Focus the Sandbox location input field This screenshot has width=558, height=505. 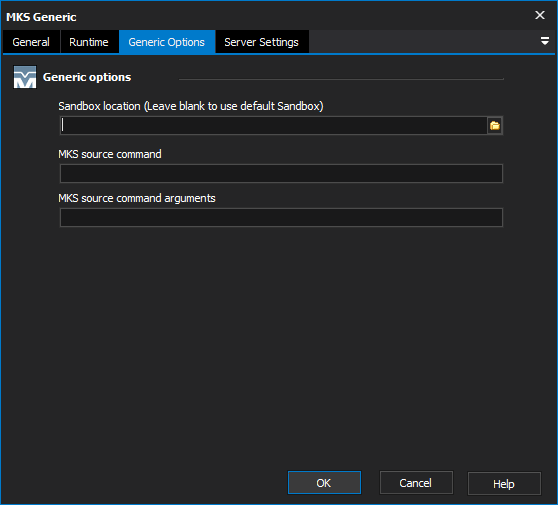click(273, 126)
